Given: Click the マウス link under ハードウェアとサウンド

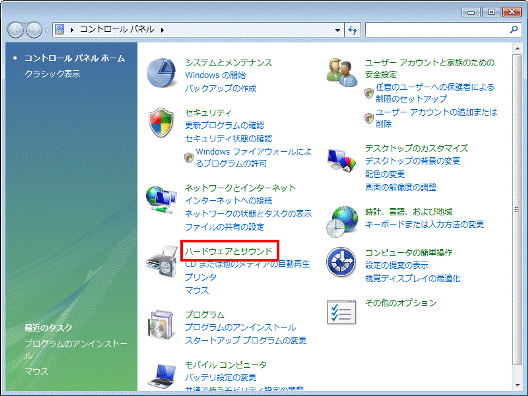Looking at the screenshot, I should click(197, 290).
